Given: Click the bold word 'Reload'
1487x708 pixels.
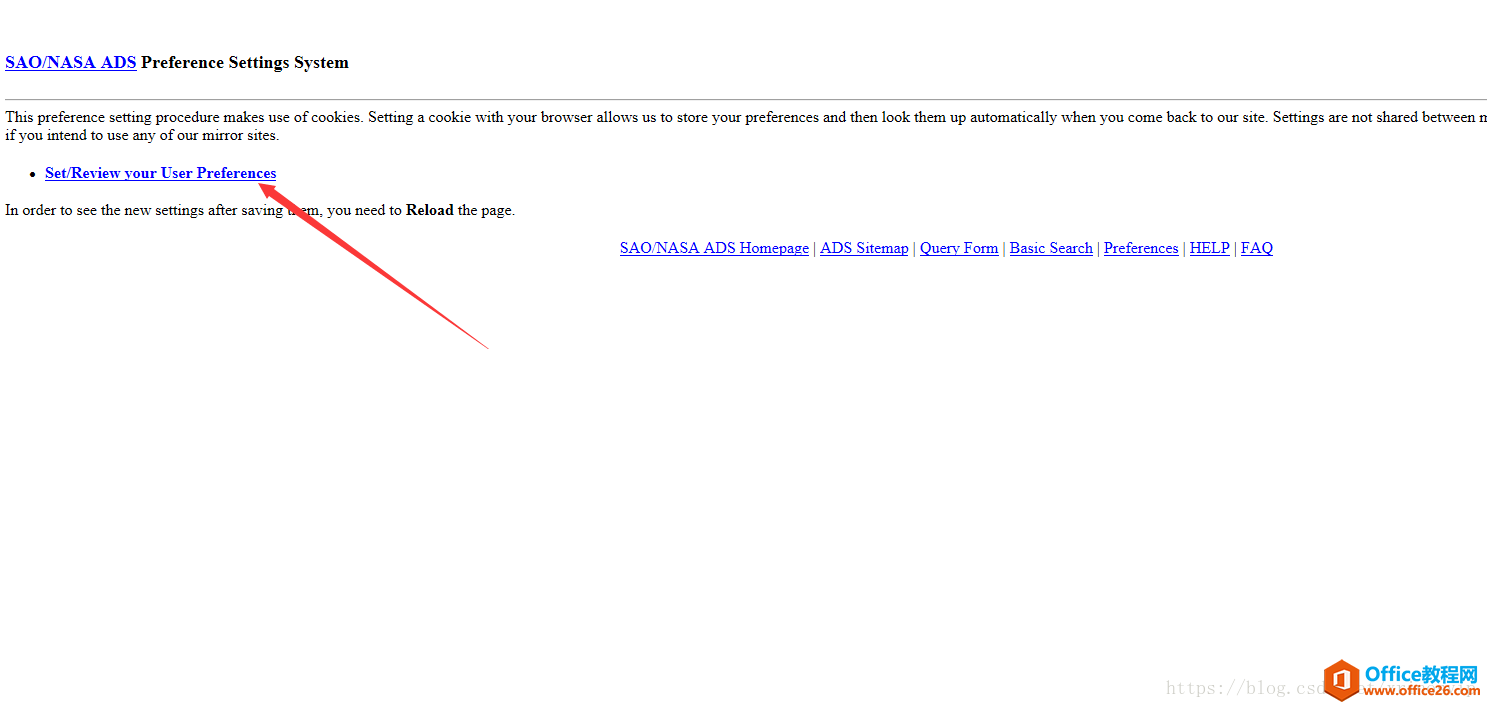Looking at the screenshot, I should click(x=430, y=210).
